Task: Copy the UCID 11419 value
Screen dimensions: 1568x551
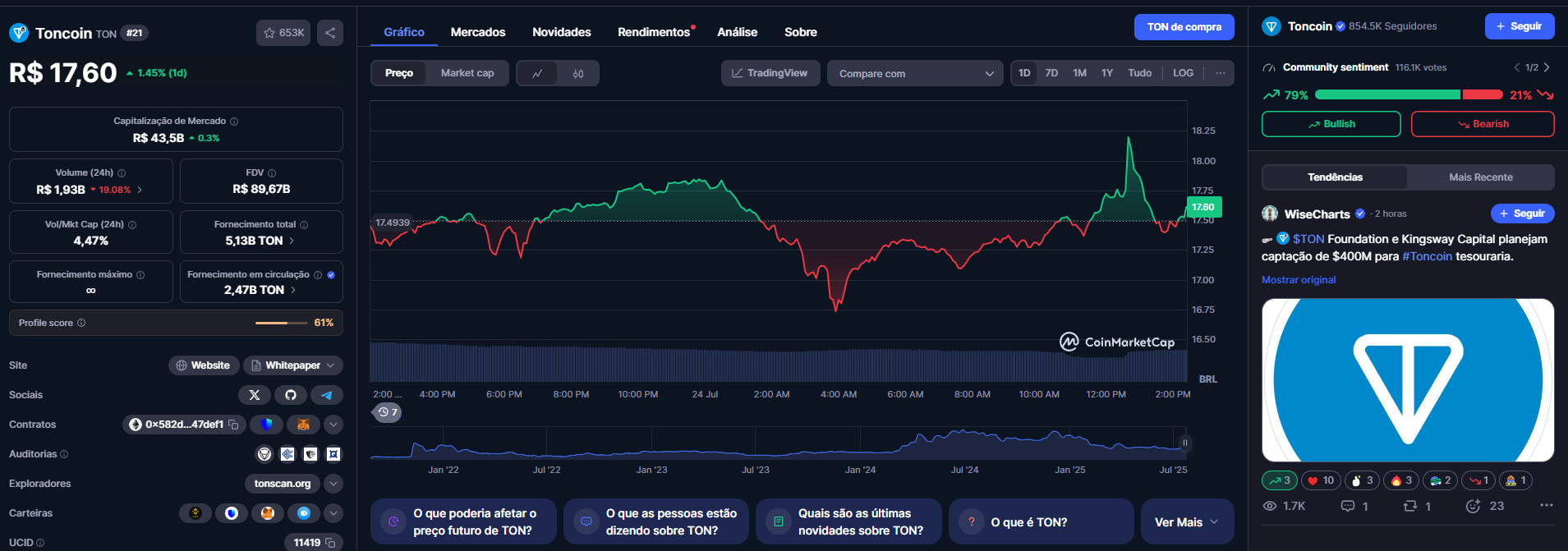Action: click(330, 543)
